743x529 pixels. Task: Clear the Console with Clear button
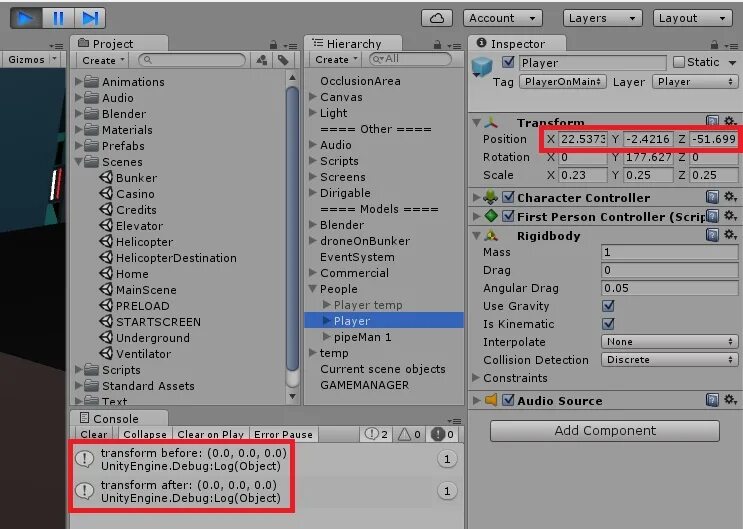94,434
